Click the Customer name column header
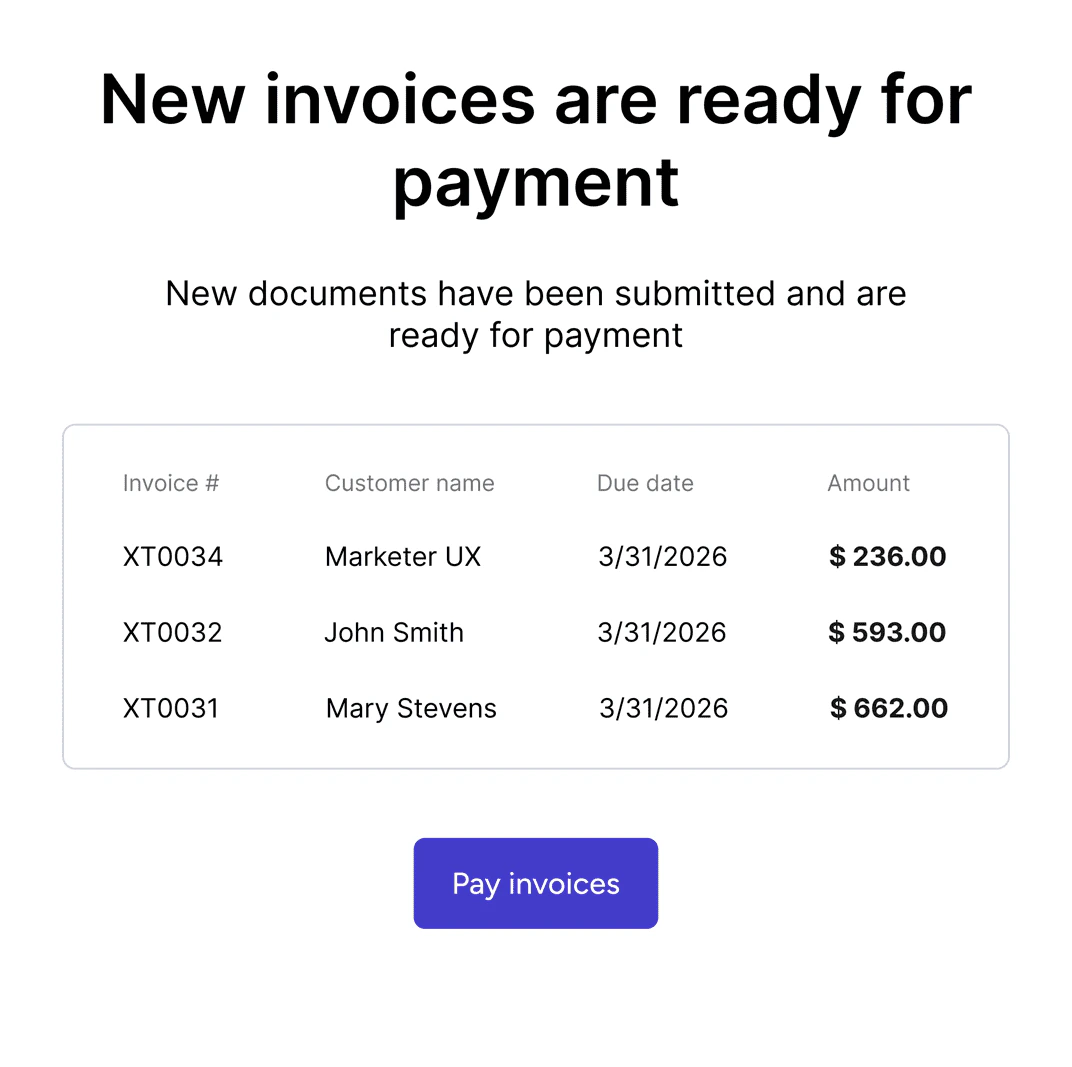 [409, 483]
